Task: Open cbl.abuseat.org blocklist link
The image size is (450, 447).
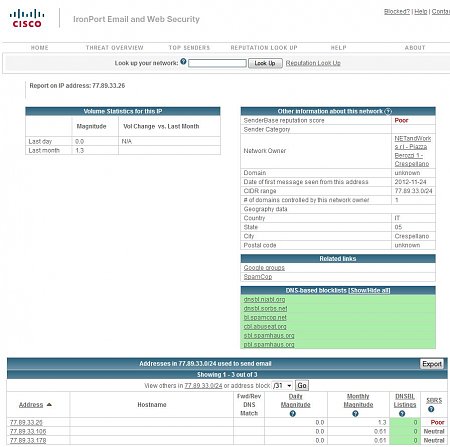Action: click(x=265, y=327)
